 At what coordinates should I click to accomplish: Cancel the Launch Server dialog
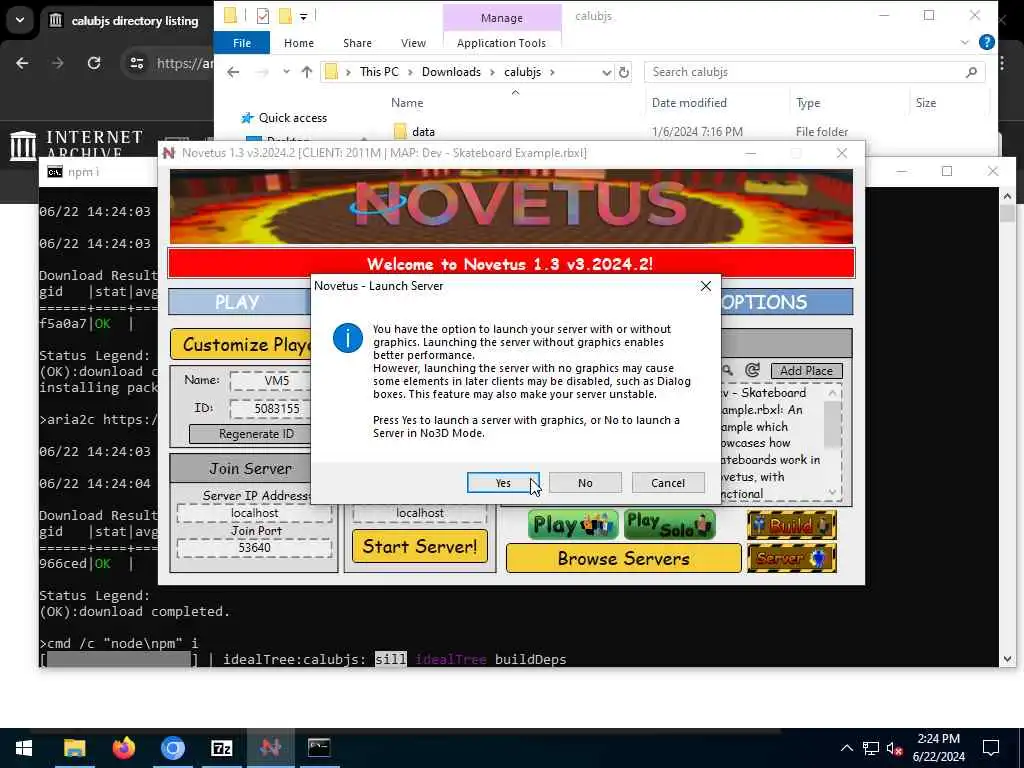point(667,483)
